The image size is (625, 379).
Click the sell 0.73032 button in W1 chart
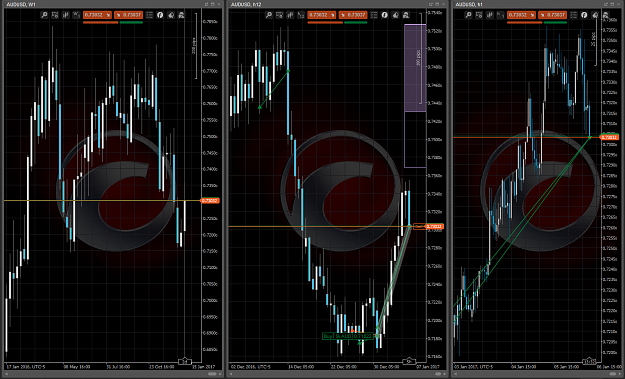(x=97, y=15)
